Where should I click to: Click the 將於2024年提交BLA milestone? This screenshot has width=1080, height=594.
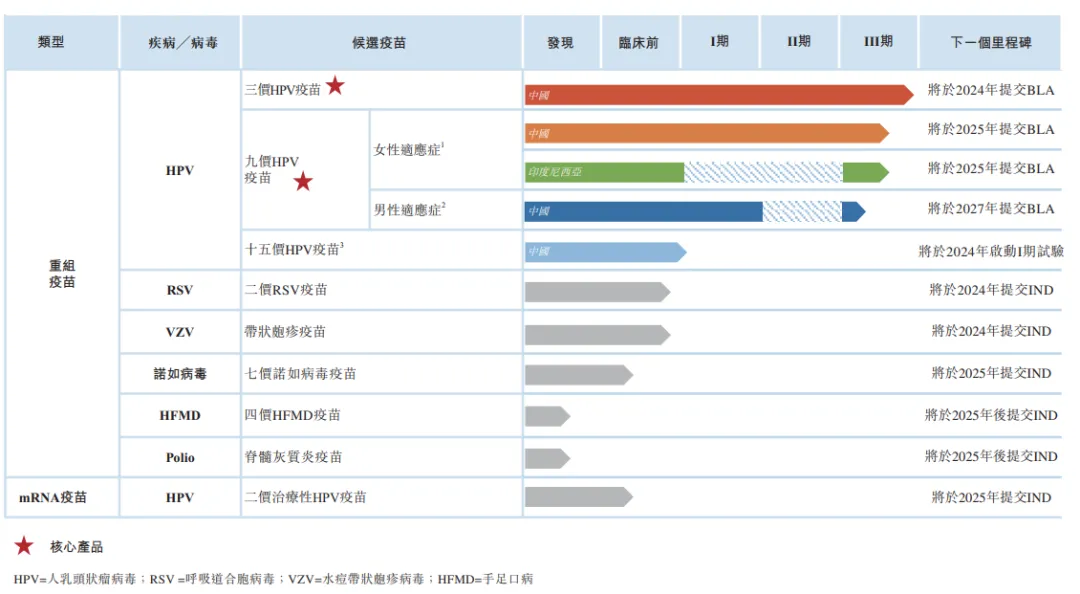(991, 90)
